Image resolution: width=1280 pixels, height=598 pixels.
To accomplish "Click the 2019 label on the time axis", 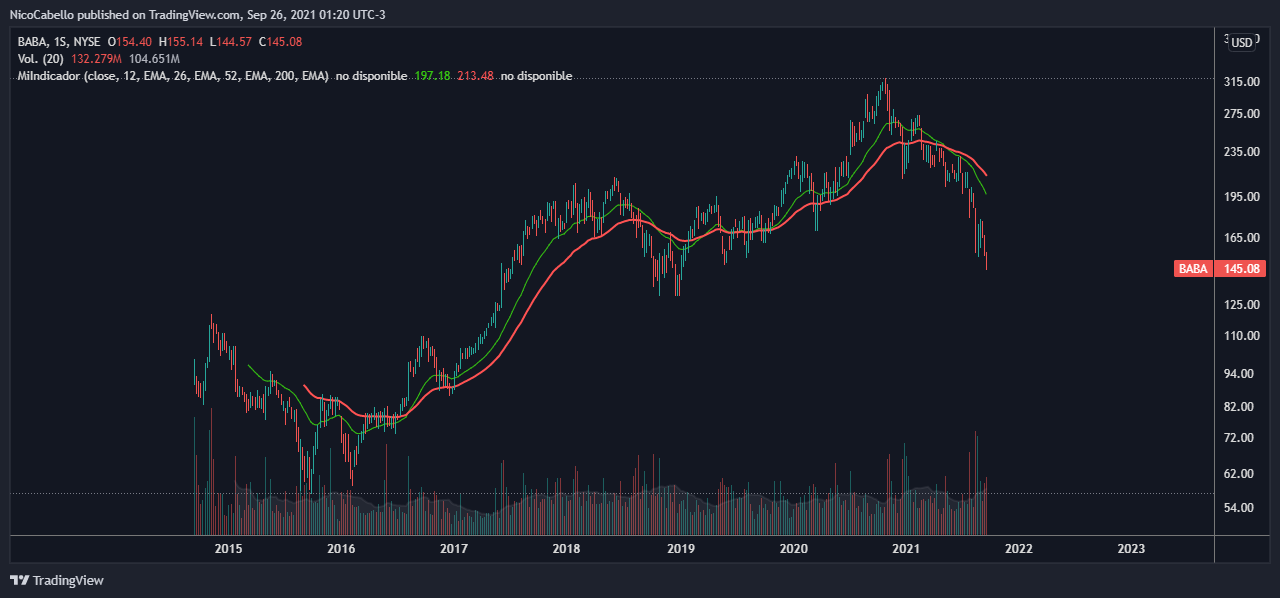I will [x=680, y=549].
